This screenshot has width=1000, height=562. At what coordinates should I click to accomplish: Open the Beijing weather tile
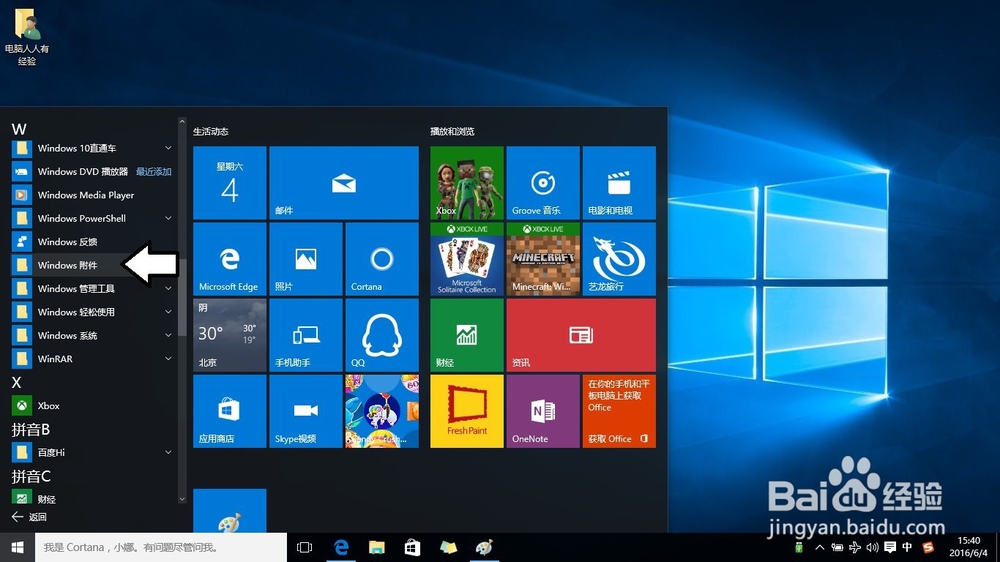click(x=230, y=335)
